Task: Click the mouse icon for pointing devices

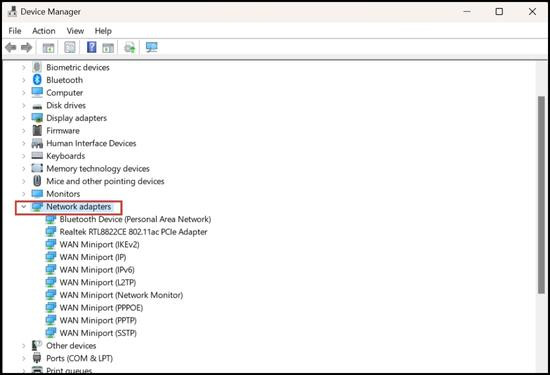Action: 37,181
